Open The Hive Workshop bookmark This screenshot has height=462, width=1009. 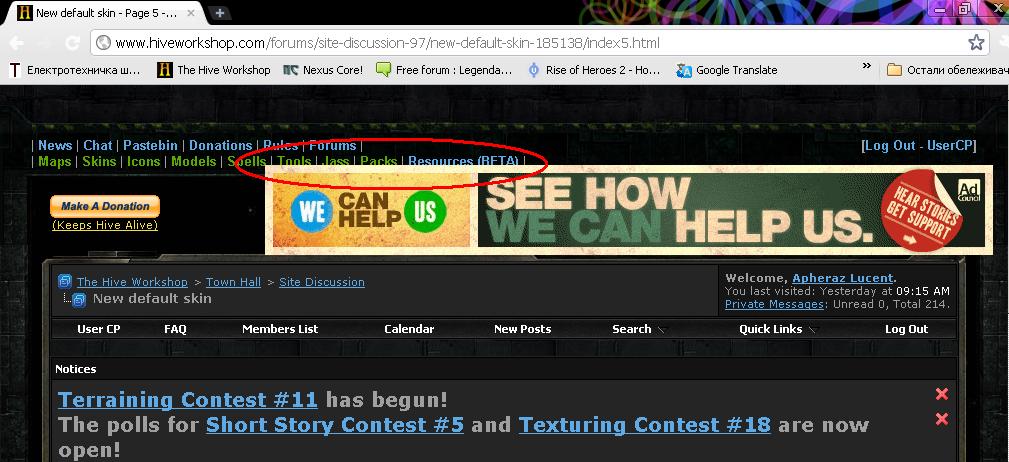point(214,70)
